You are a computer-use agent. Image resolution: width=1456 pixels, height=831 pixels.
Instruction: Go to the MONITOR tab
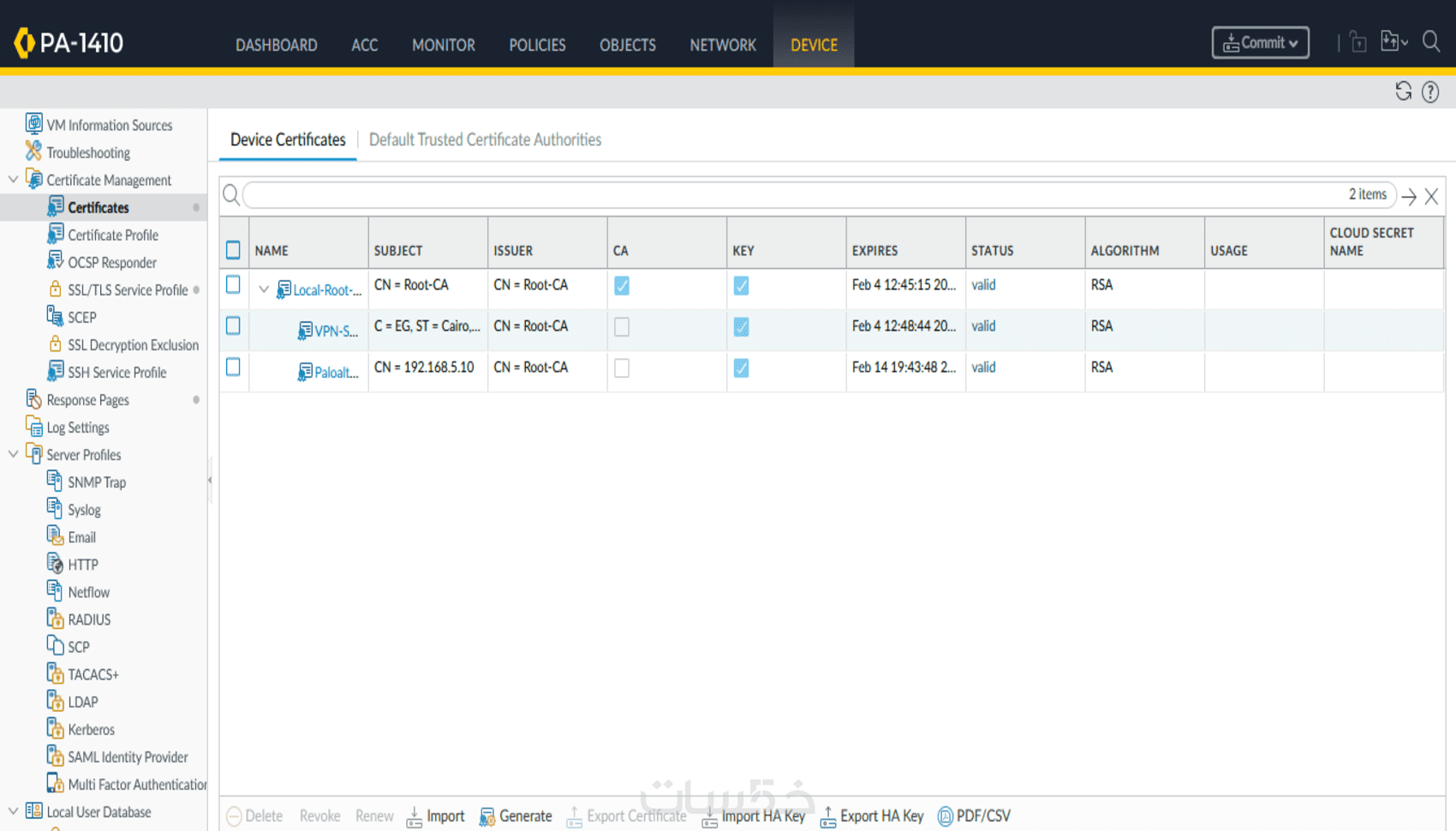click(x=444, y=45)
